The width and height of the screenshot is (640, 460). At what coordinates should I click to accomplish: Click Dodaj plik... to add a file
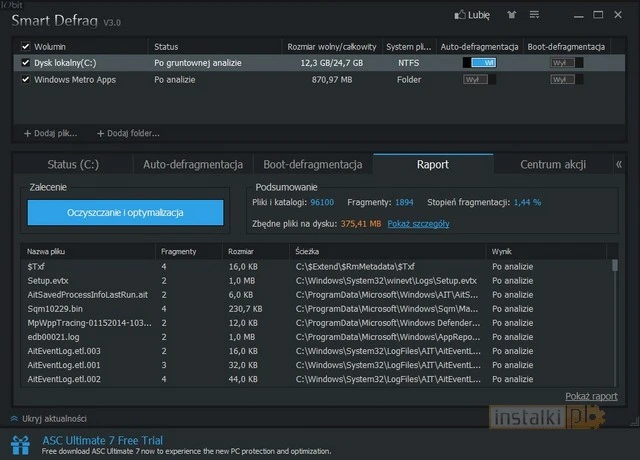51,133
